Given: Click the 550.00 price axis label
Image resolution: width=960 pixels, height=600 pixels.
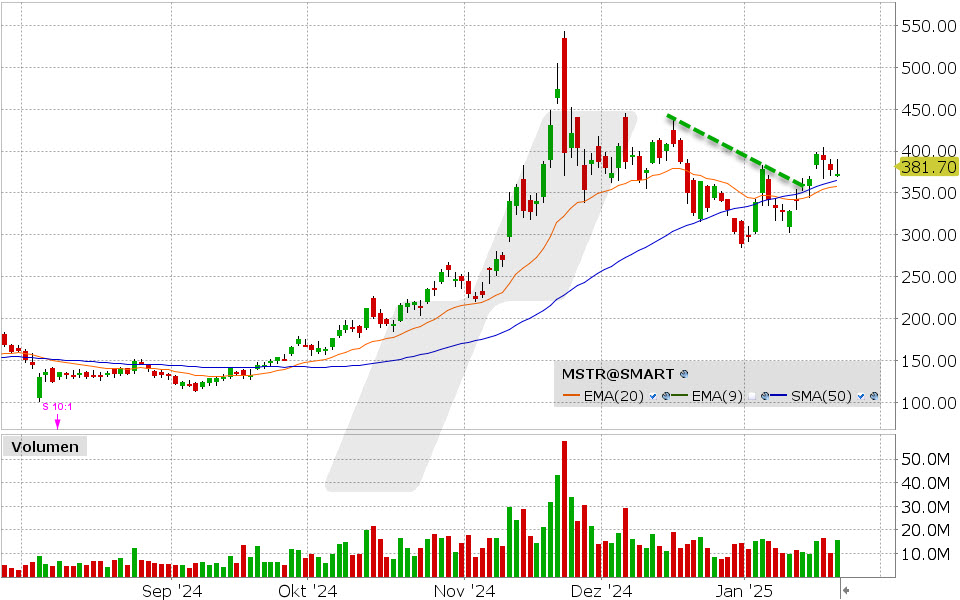Looking at the screenshot, I should (x=928, y=26).
